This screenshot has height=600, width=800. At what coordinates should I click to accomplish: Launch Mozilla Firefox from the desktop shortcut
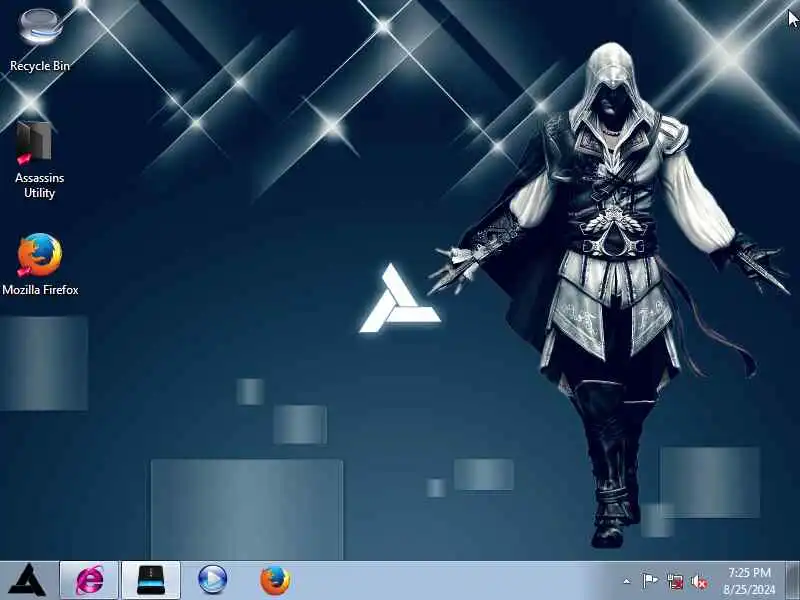pyautogui.click(x=40, y=264)
